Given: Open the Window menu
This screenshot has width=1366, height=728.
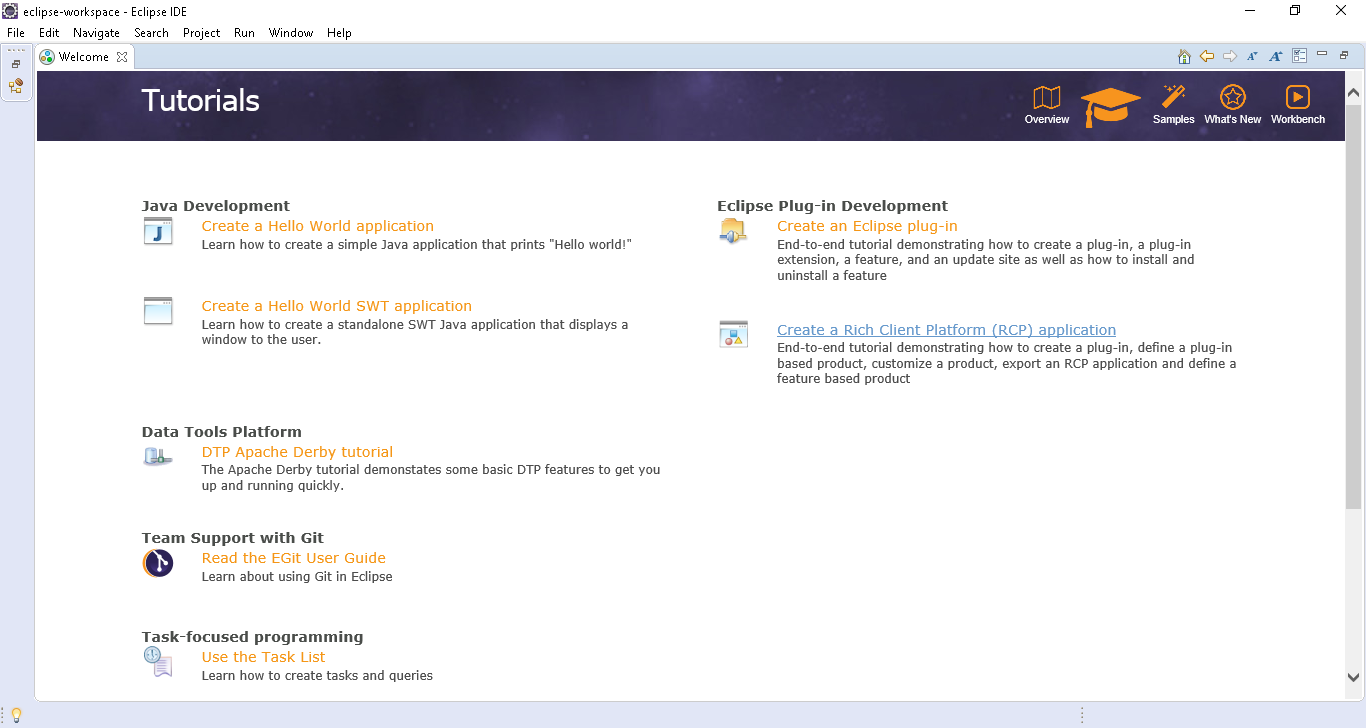Looking at the screenshot, I should point(291,33).
